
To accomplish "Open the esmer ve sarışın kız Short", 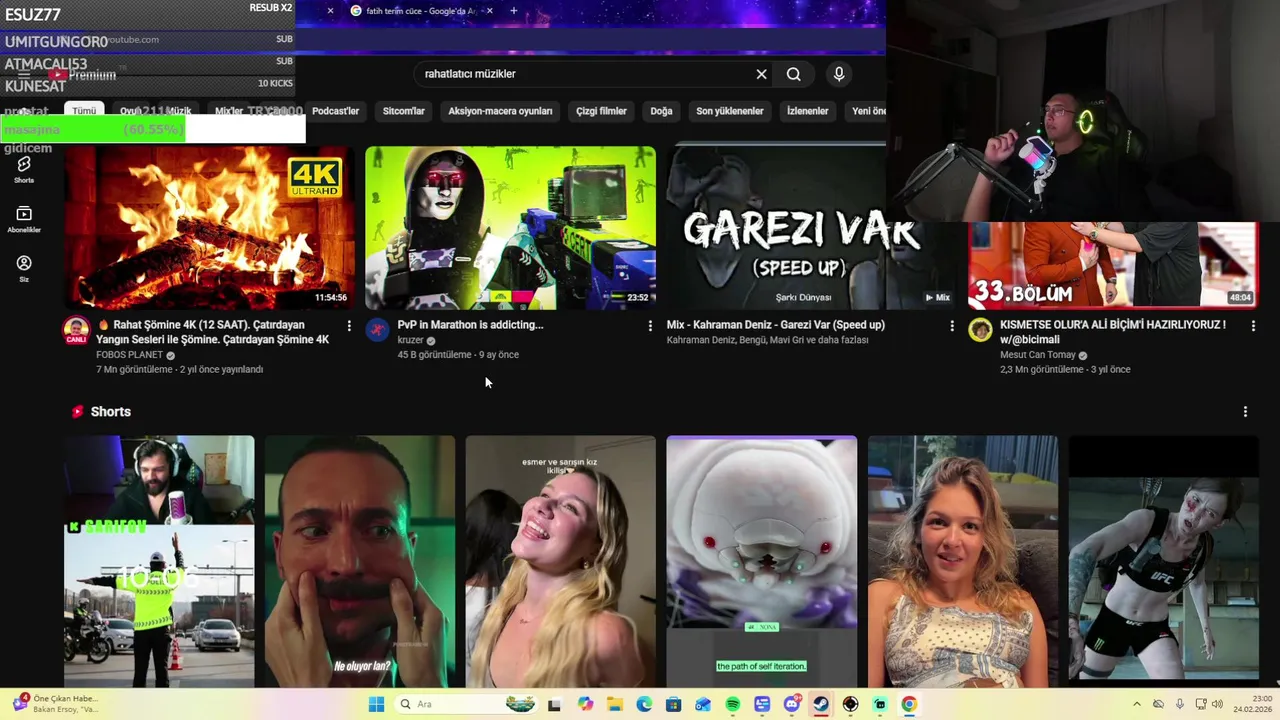I will click(561, 560).
